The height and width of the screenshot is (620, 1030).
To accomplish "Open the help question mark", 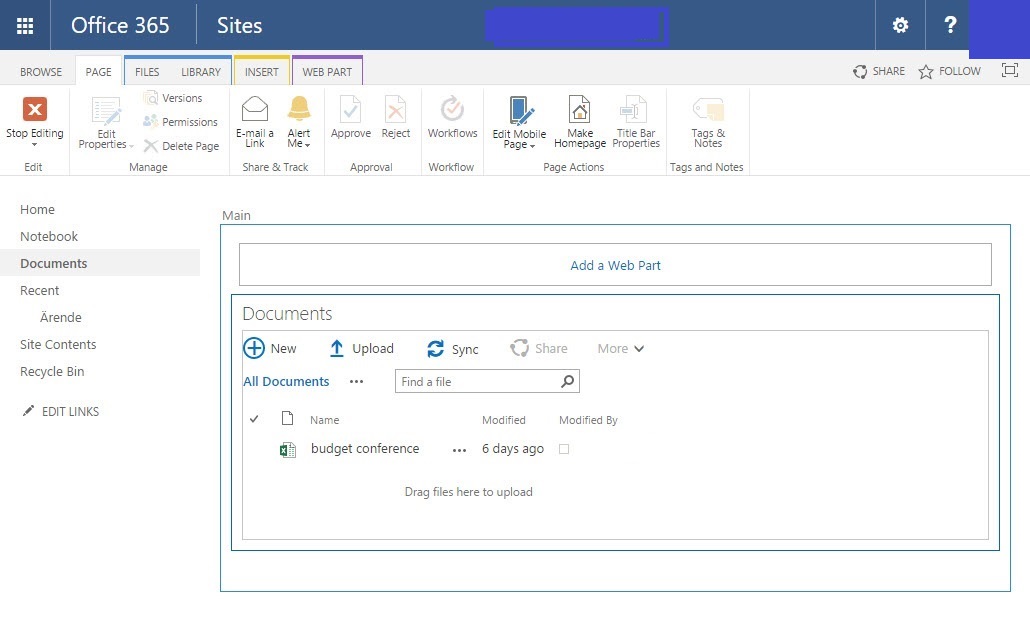I will (x=950, y=25).
